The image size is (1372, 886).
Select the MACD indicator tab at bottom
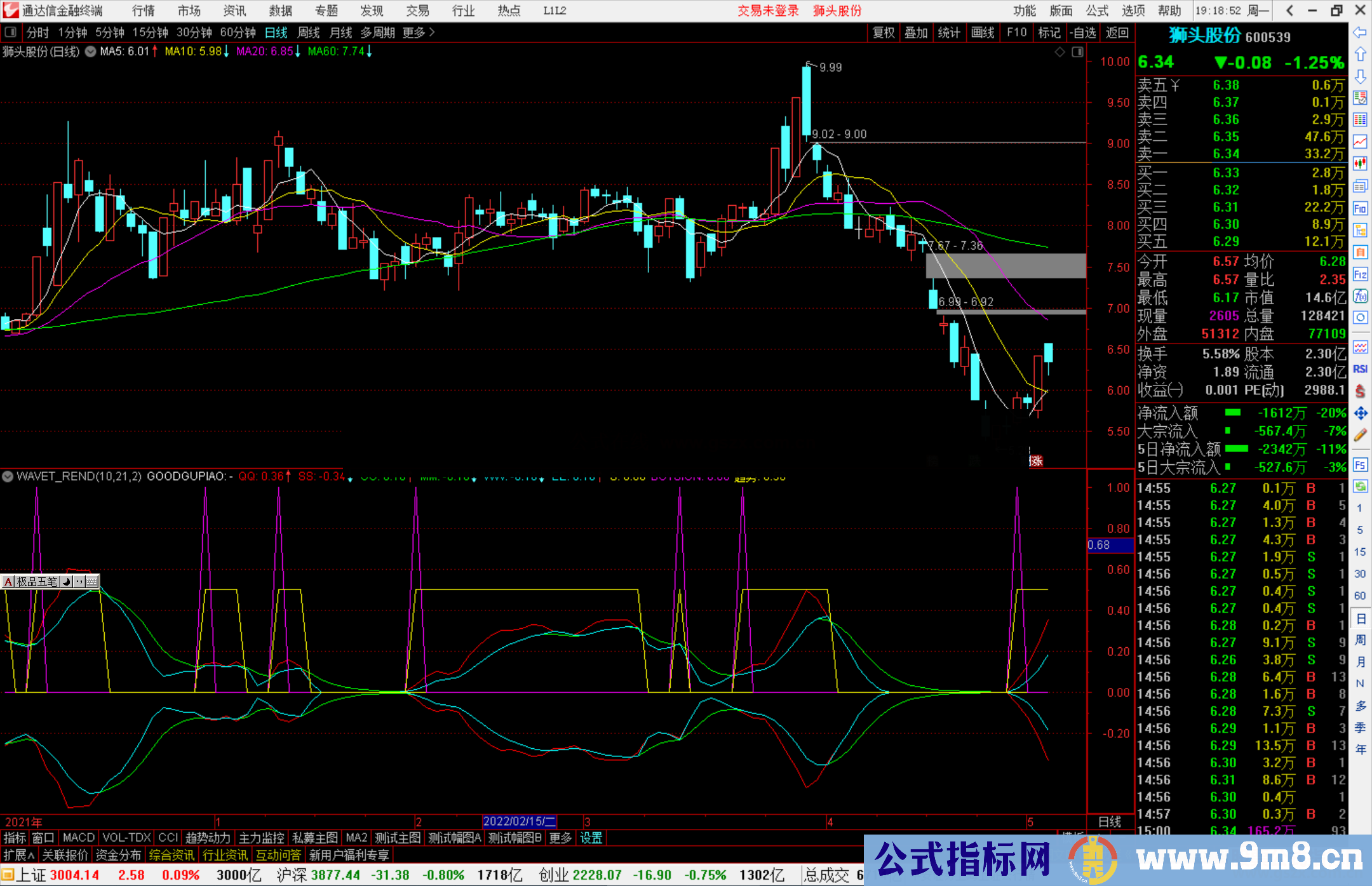[x=79, y=838]
